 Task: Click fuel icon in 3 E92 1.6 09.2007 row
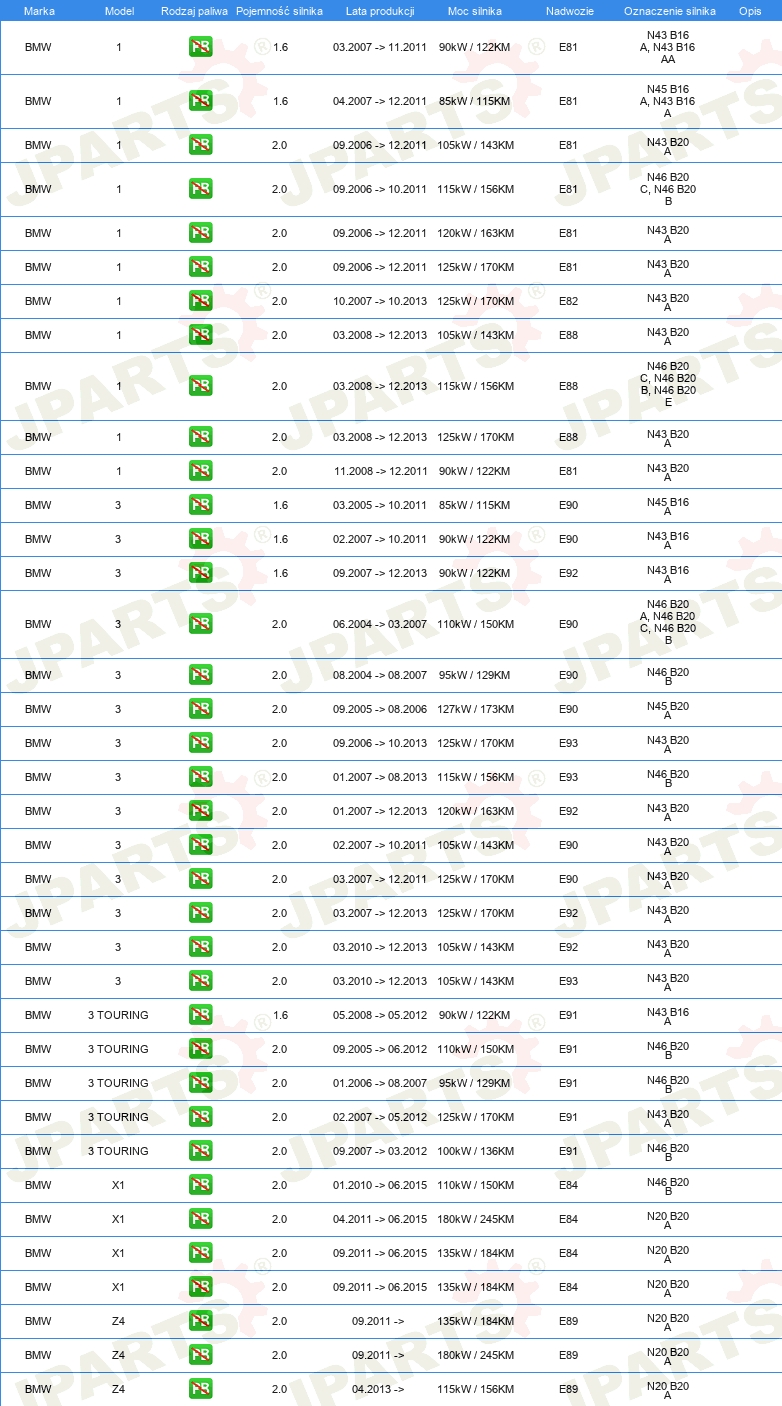[x=200, y=573]
